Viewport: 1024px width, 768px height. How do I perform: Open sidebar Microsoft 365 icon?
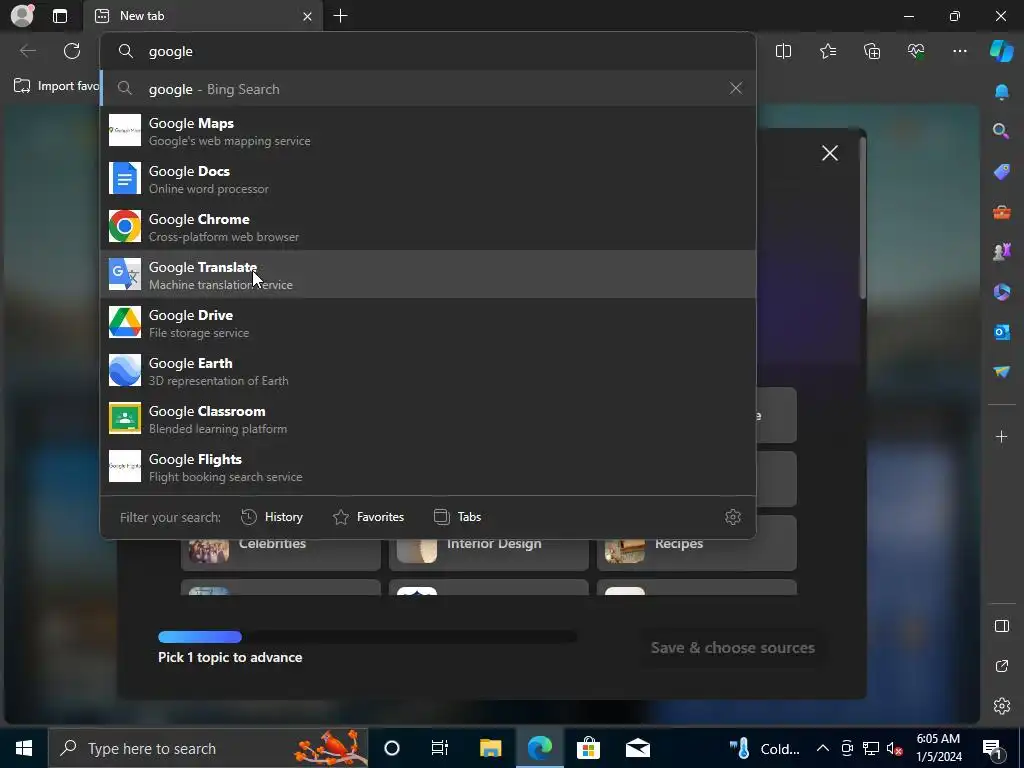[x=1001, y=292]
